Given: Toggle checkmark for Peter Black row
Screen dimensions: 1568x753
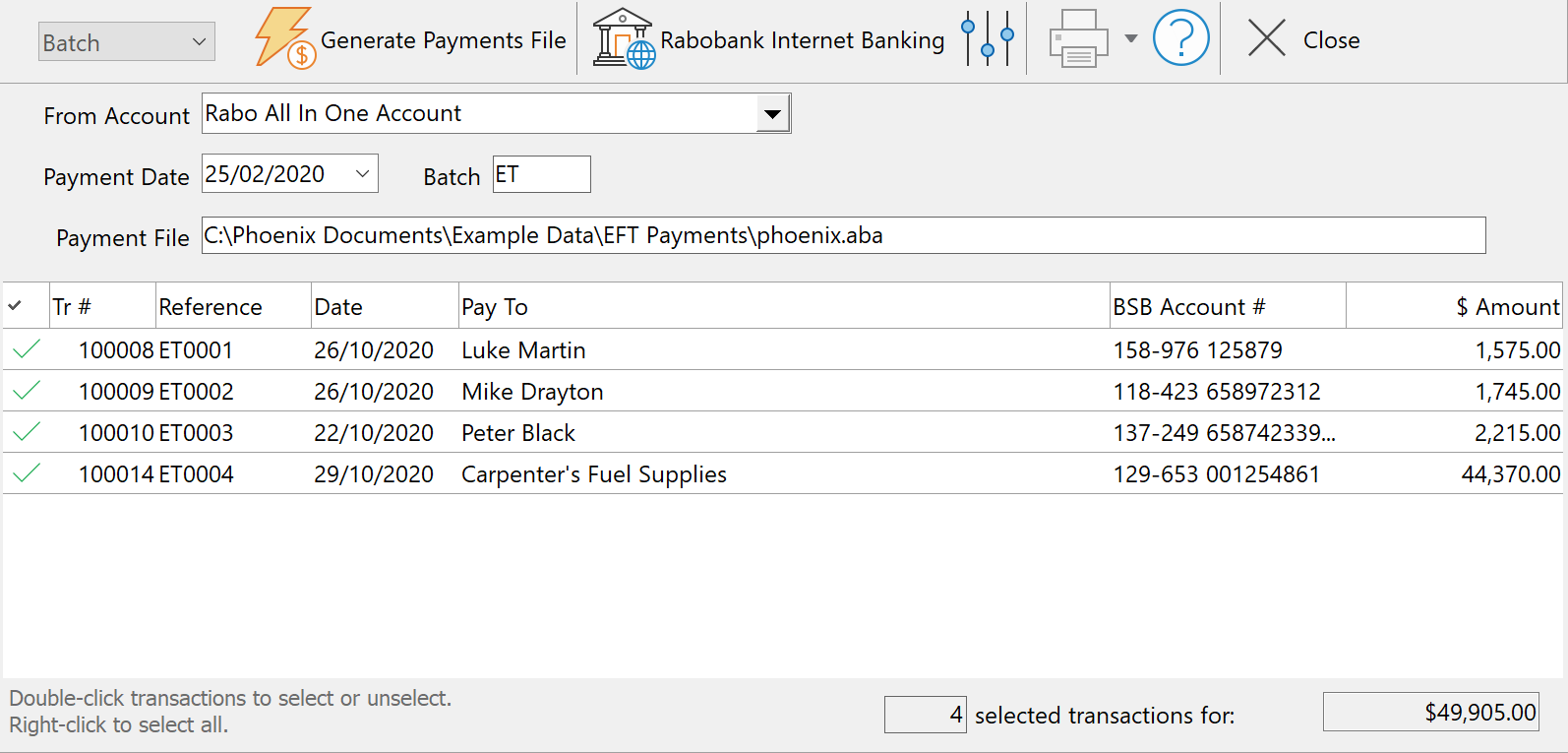Looking at the screenshot, I should [x=27, y=431].
